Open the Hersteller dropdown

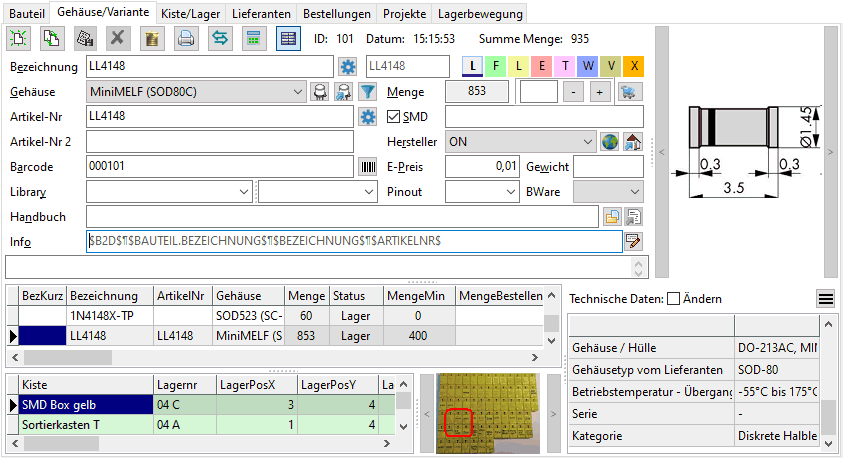(586, 142)
